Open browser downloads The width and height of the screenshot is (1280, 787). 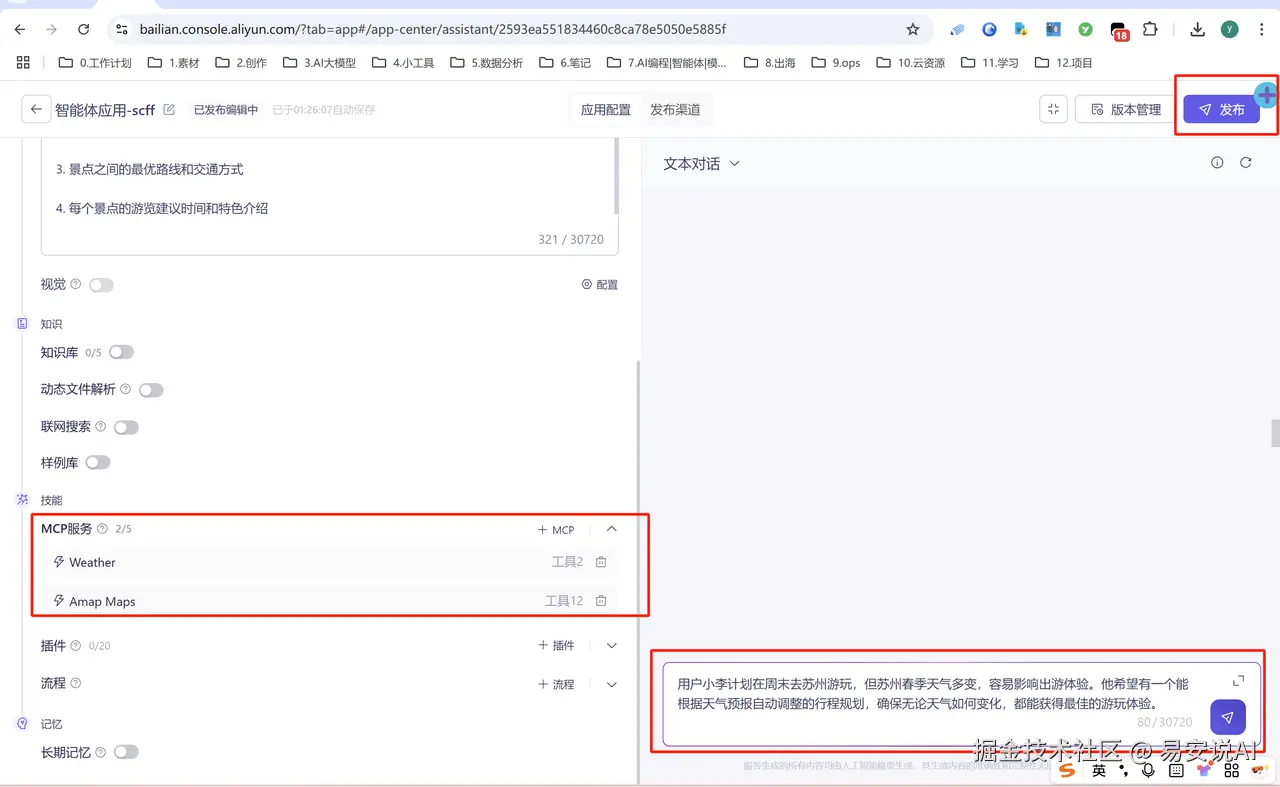pyautogui.click(x=1197, y=29)
